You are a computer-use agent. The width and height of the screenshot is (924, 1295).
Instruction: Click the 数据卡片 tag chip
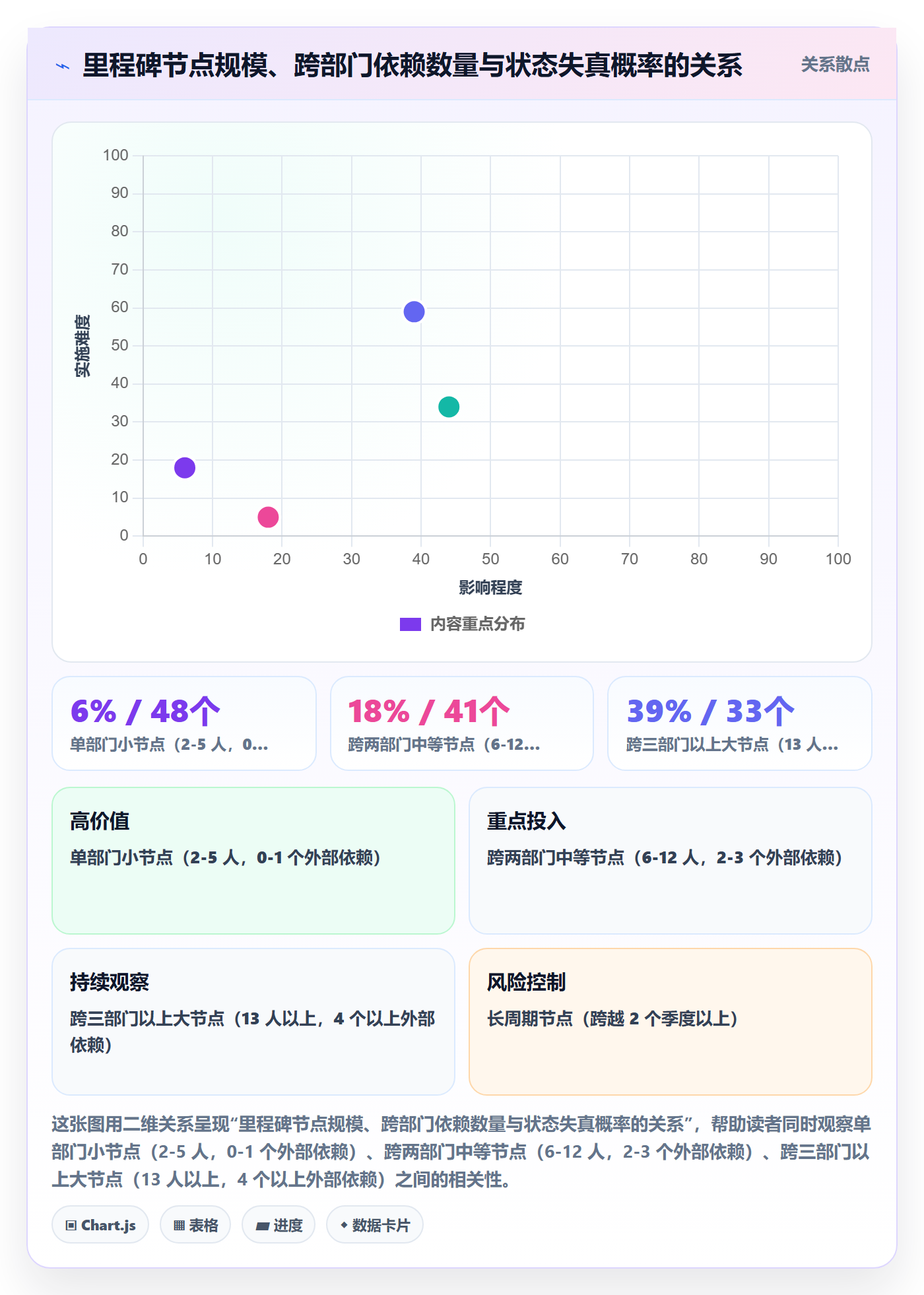click(x=375, y=1225)
